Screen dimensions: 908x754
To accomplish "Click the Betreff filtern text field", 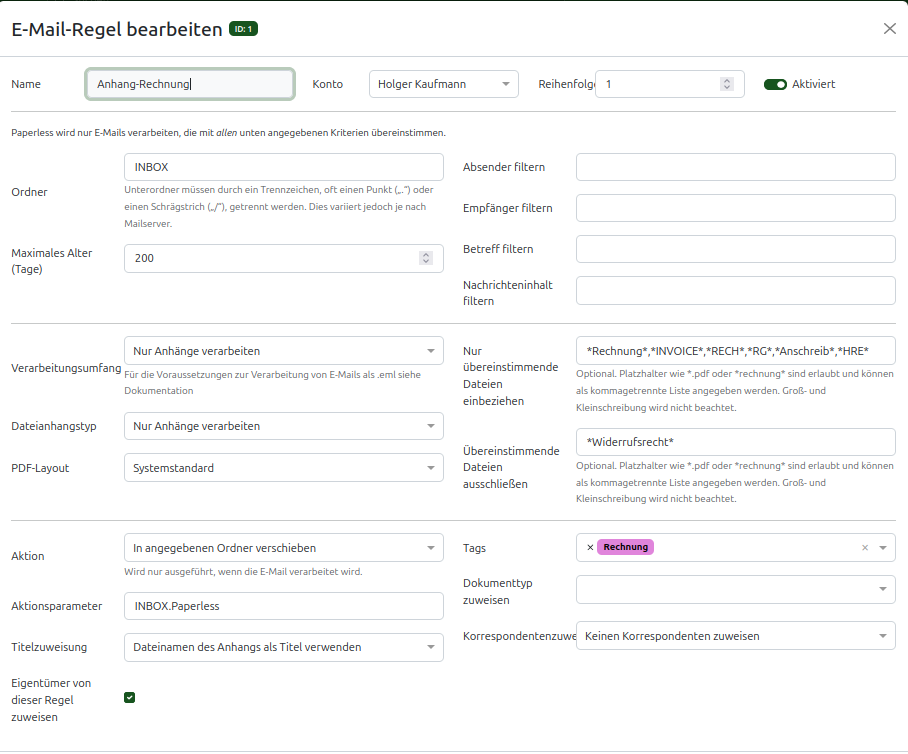I will (735, 249).
